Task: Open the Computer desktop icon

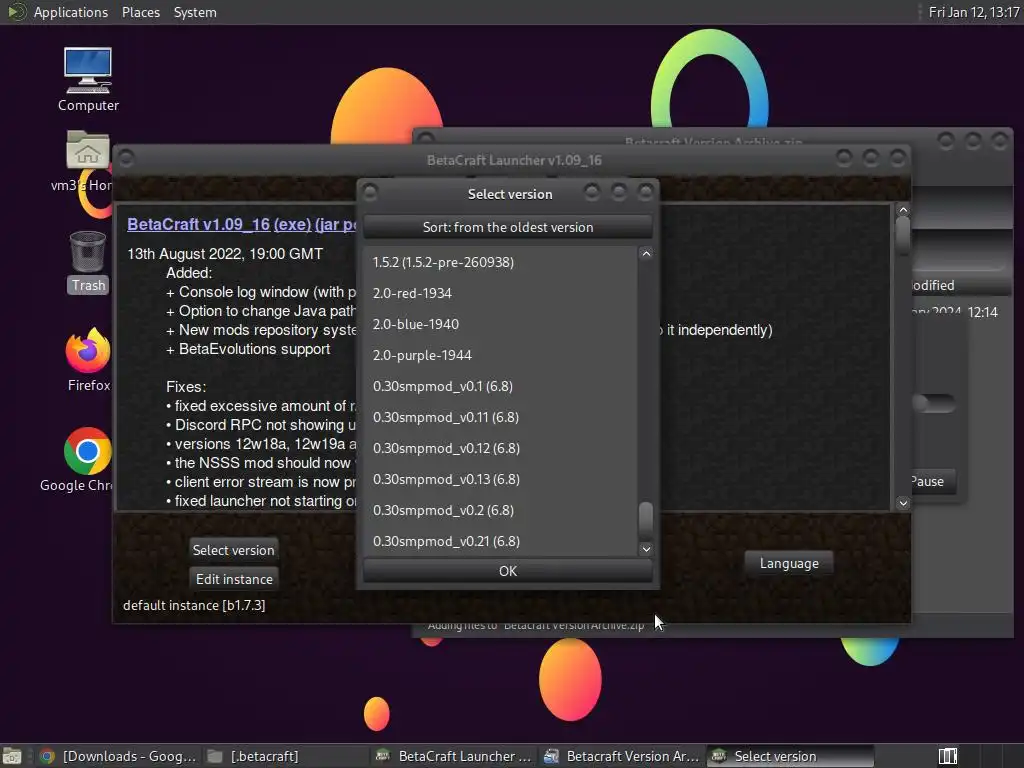Action: pos(88,78)
